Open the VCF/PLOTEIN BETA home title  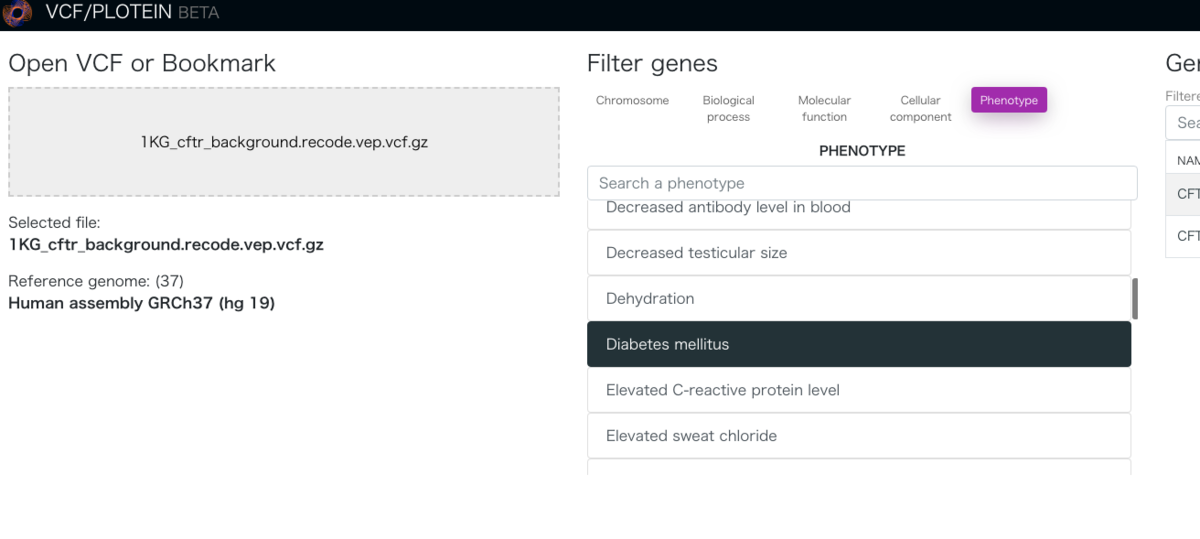coord(132,13)
